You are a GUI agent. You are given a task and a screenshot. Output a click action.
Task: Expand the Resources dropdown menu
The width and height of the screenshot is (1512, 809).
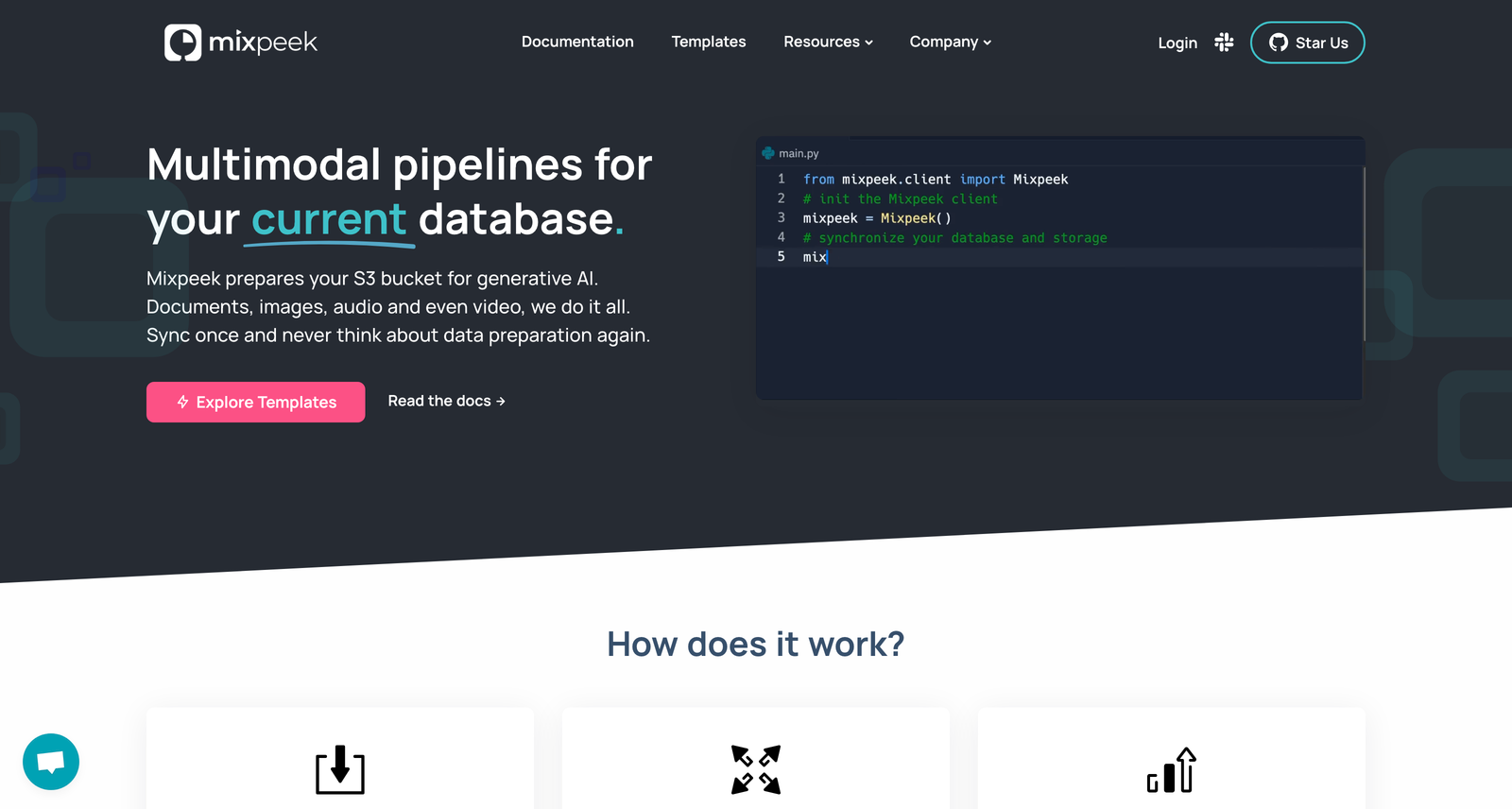[828, 42]
